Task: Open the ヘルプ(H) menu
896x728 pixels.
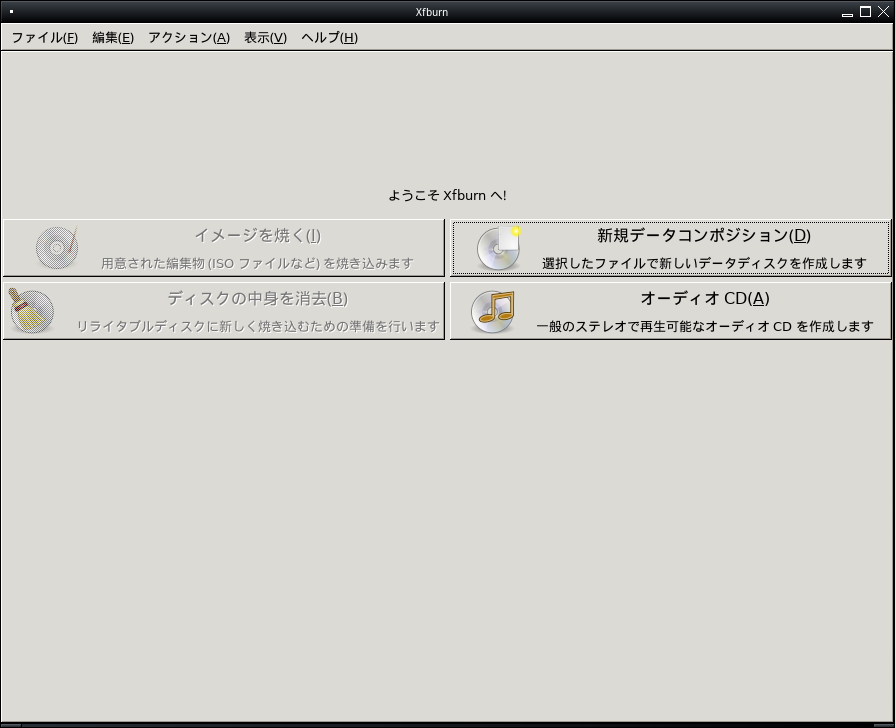Action: (330, 38)
